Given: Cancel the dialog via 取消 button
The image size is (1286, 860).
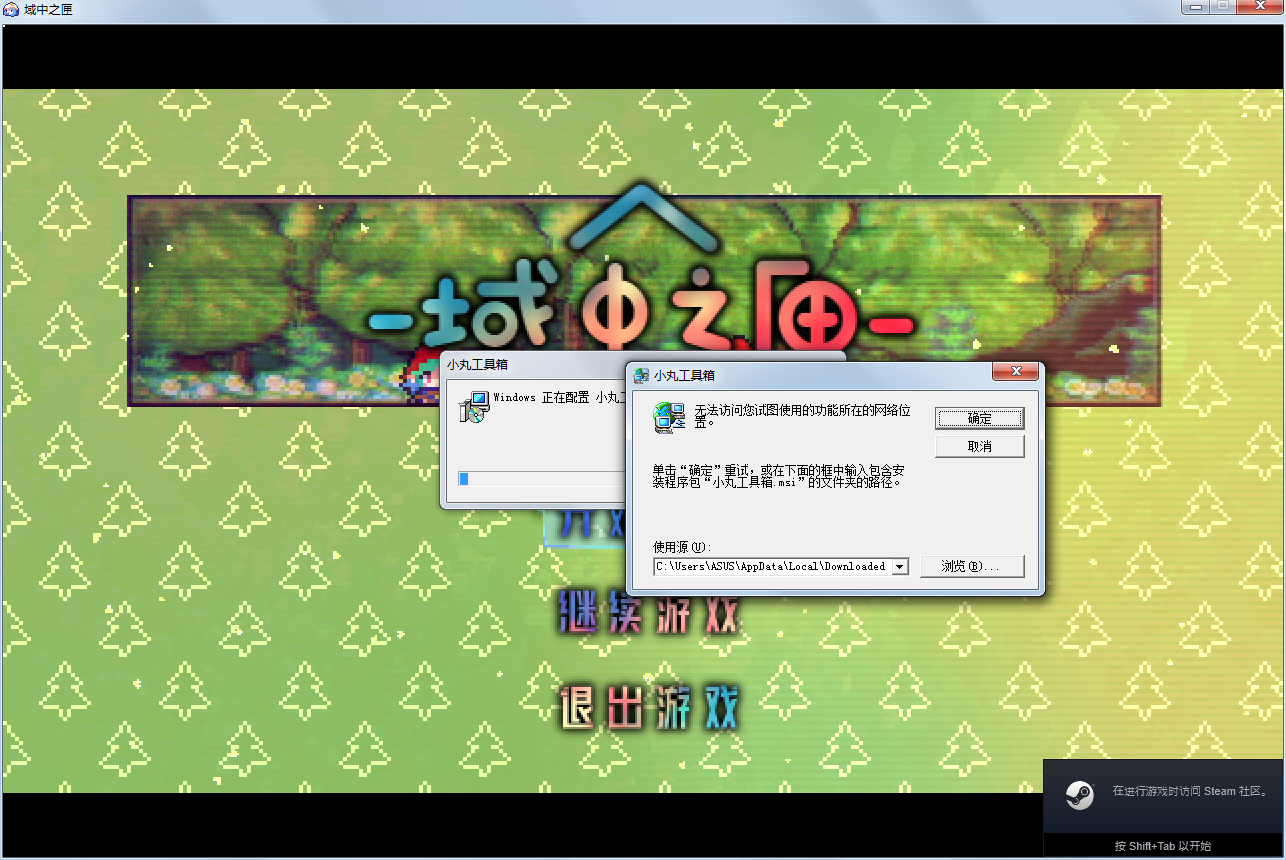Looking at the screenshot, I should point(979,446).
